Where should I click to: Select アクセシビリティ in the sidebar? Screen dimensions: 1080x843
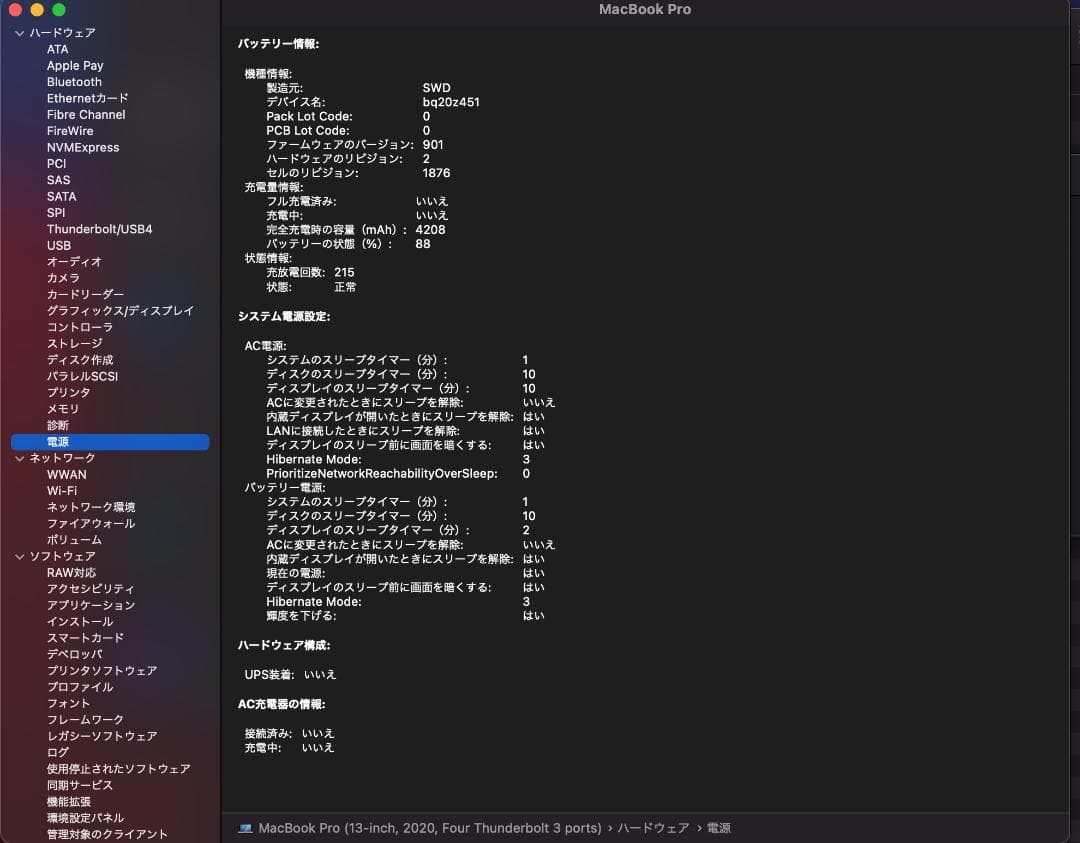(91, 590)
